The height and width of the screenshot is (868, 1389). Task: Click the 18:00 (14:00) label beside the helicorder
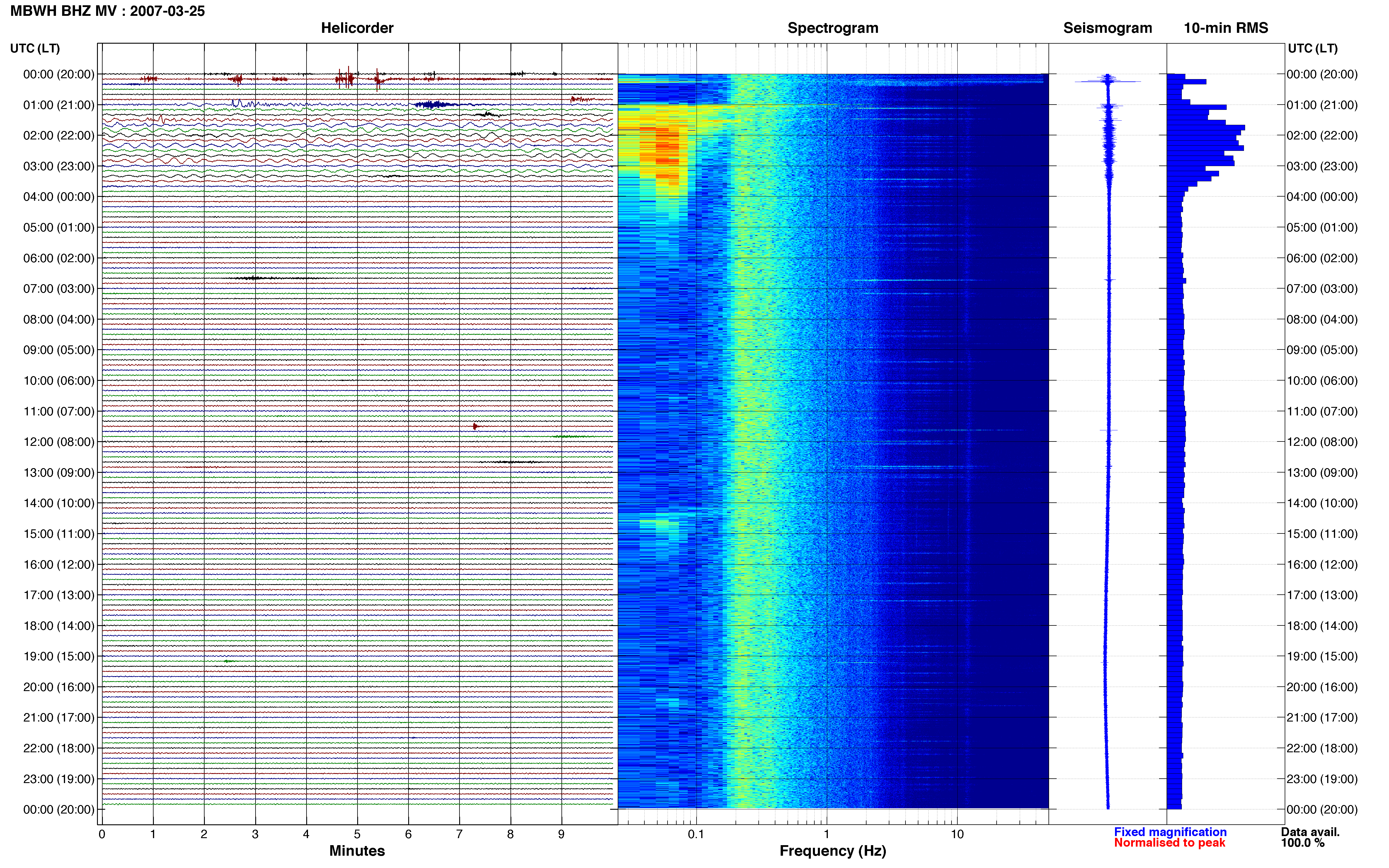click(59, 626)
